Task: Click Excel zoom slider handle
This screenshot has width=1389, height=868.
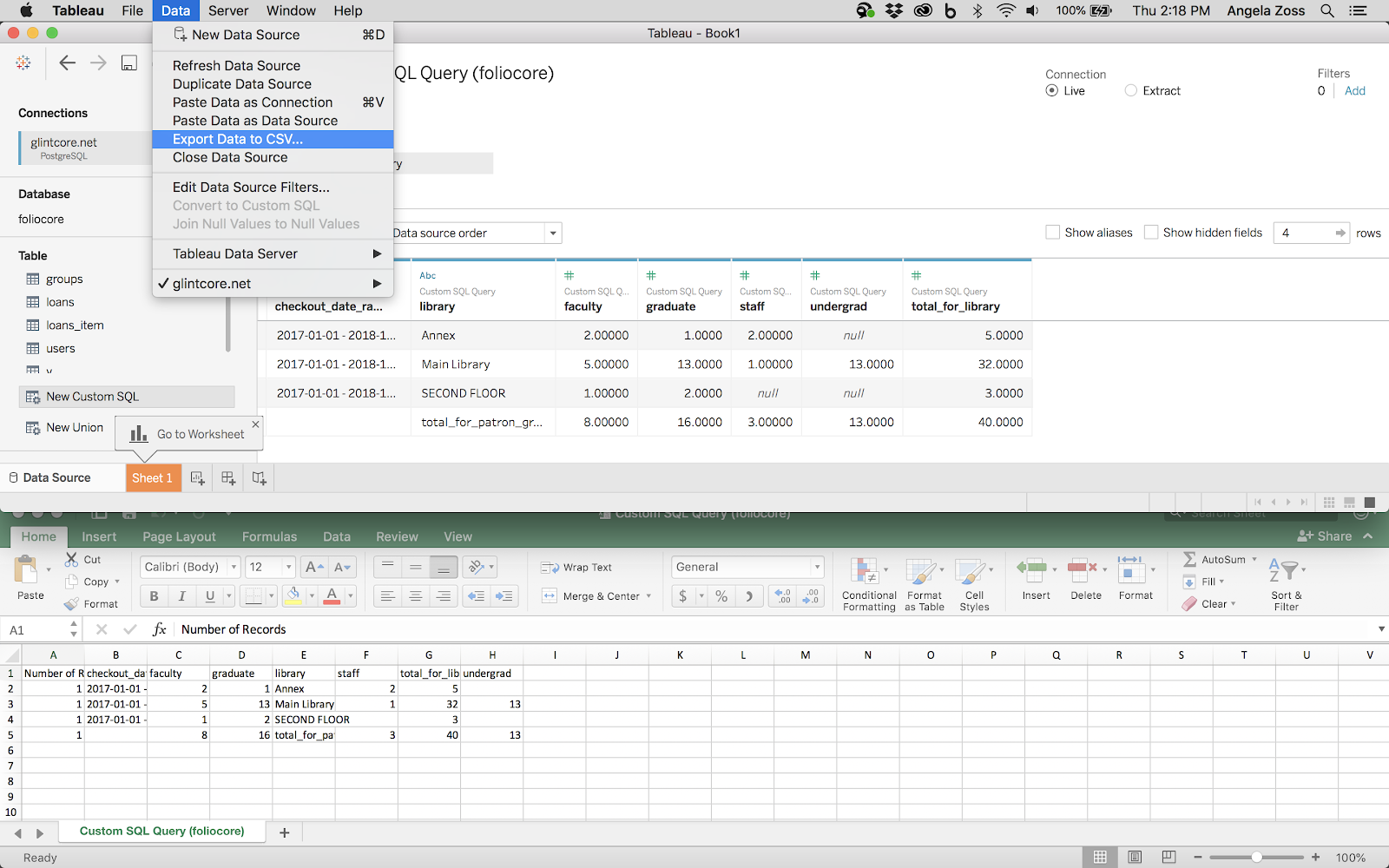Action: [1256, 857]
